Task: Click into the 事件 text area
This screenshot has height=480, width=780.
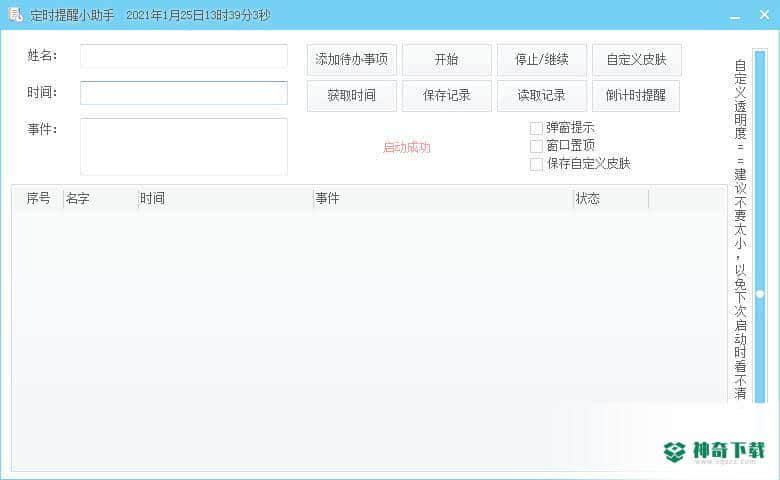Action: pos(184,147)
